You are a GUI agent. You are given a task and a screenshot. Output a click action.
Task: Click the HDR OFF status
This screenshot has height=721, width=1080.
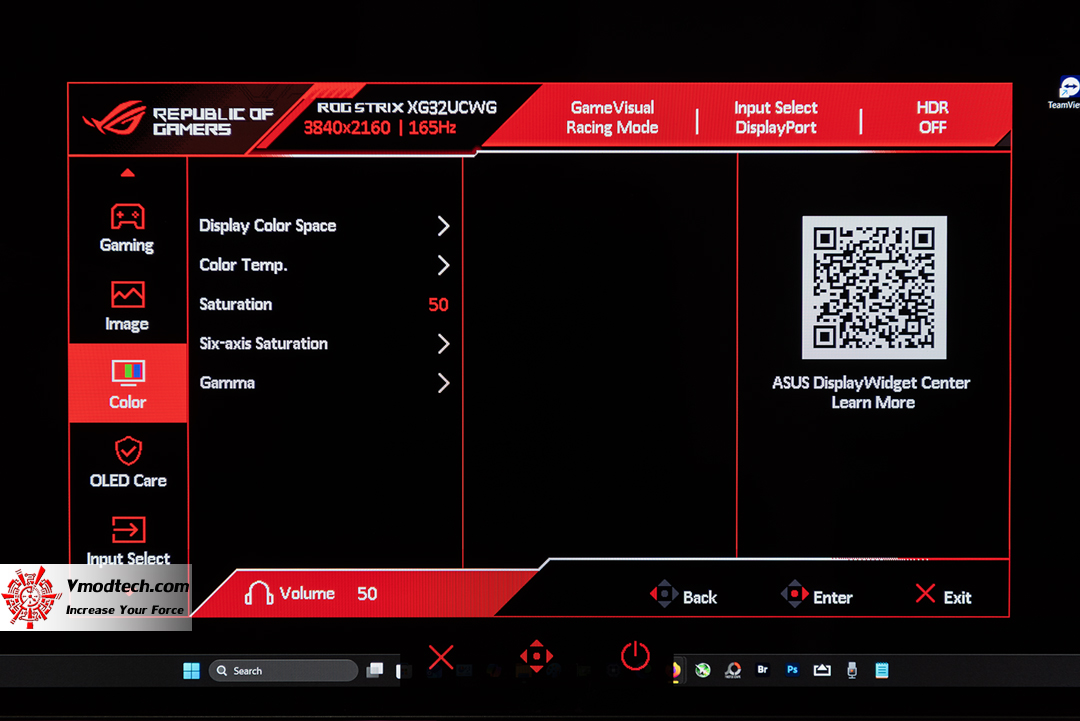[x=933, y=117]
